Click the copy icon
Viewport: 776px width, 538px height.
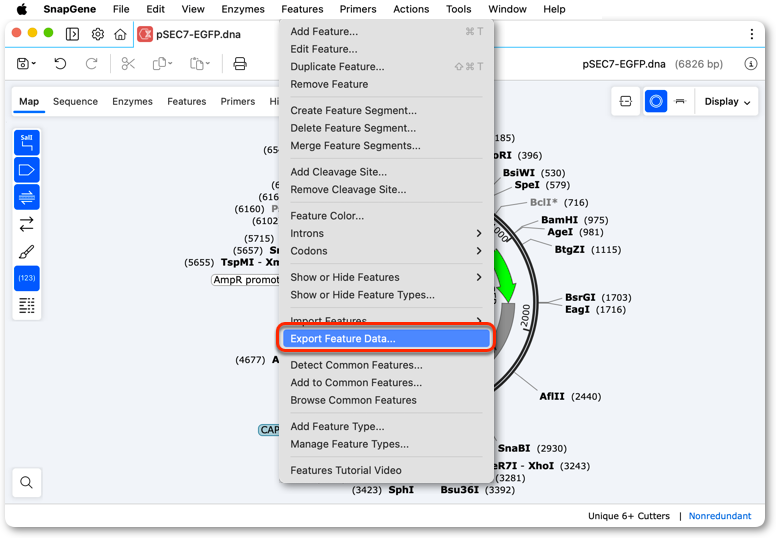(160, 64)
